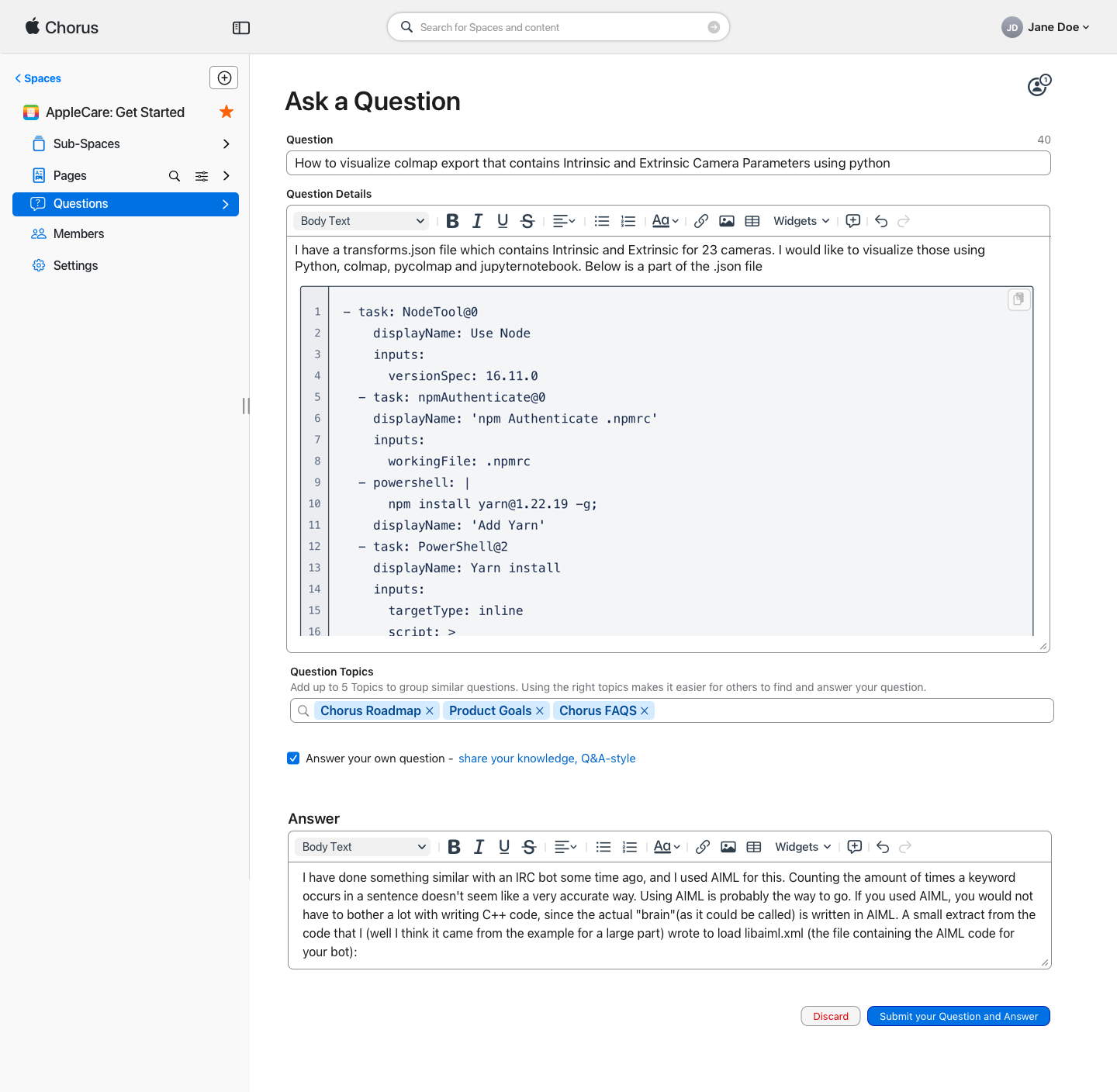
Task: Open Members in the sidebar
Action: (x=78, y=234)
